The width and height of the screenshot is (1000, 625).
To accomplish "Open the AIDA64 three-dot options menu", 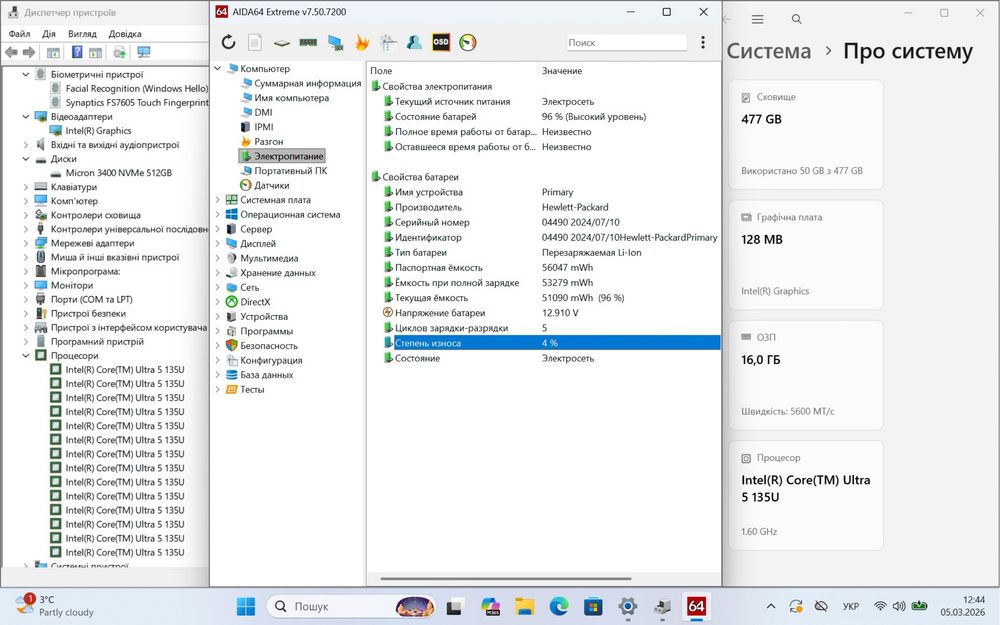I will click(703, 42).
